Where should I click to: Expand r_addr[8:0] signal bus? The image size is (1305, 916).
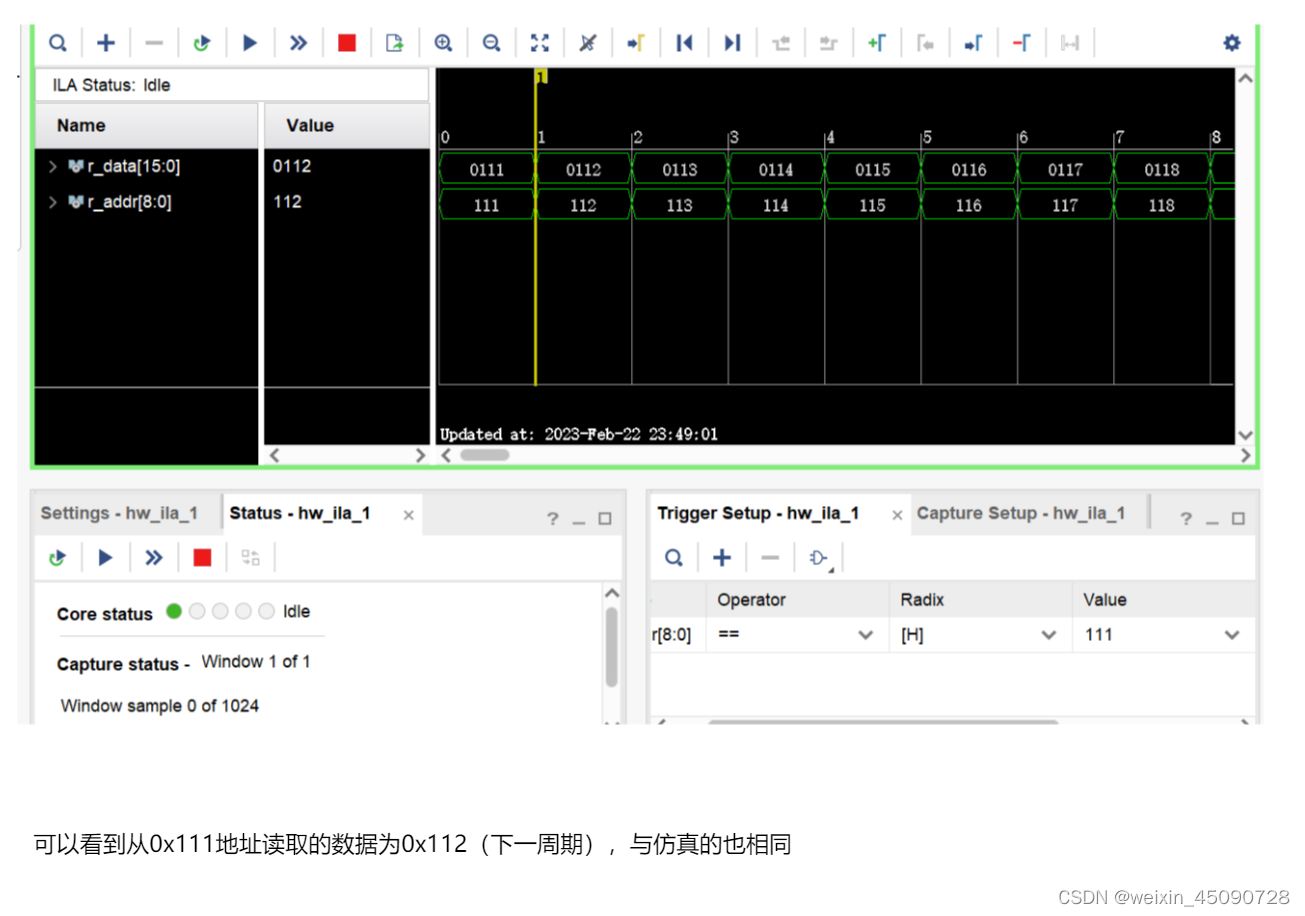(x=53, y=203)
